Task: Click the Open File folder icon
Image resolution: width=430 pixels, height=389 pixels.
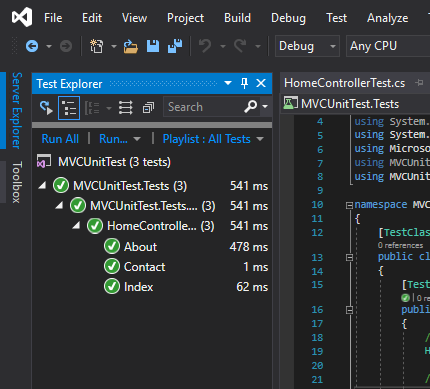Action: pos(130,46)
